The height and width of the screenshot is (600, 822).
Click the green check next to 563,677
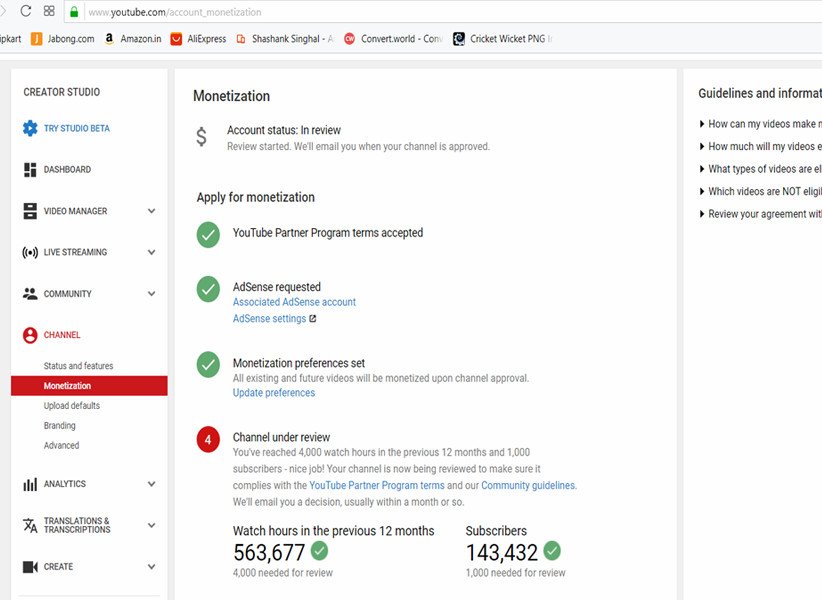(x=319, y=550)
